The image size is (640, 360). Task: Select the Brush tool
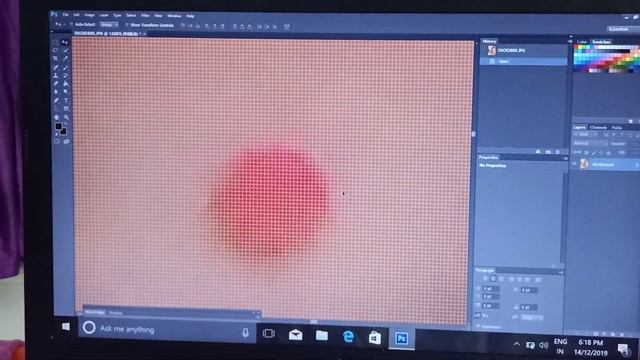click(x=65, y=67)
